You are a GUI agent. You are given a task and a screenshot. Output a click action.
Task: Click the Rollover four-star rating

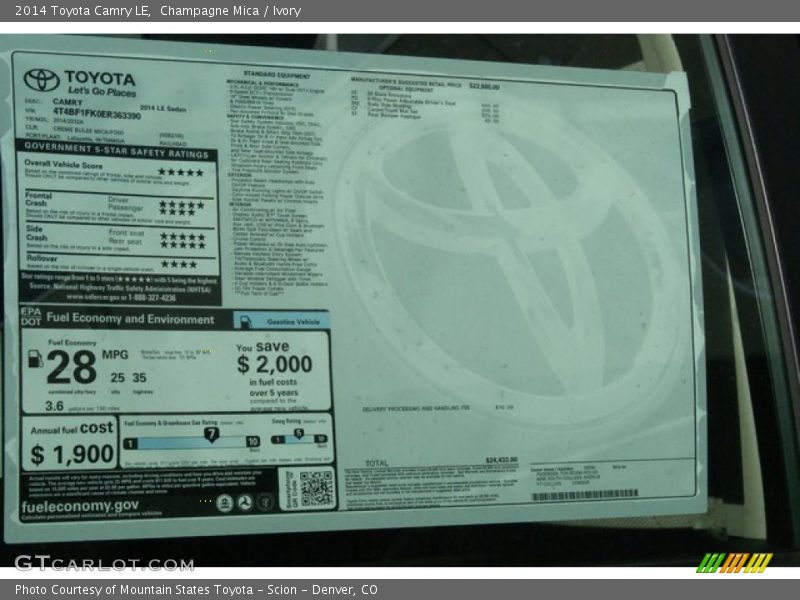click(x=179, y=264)
